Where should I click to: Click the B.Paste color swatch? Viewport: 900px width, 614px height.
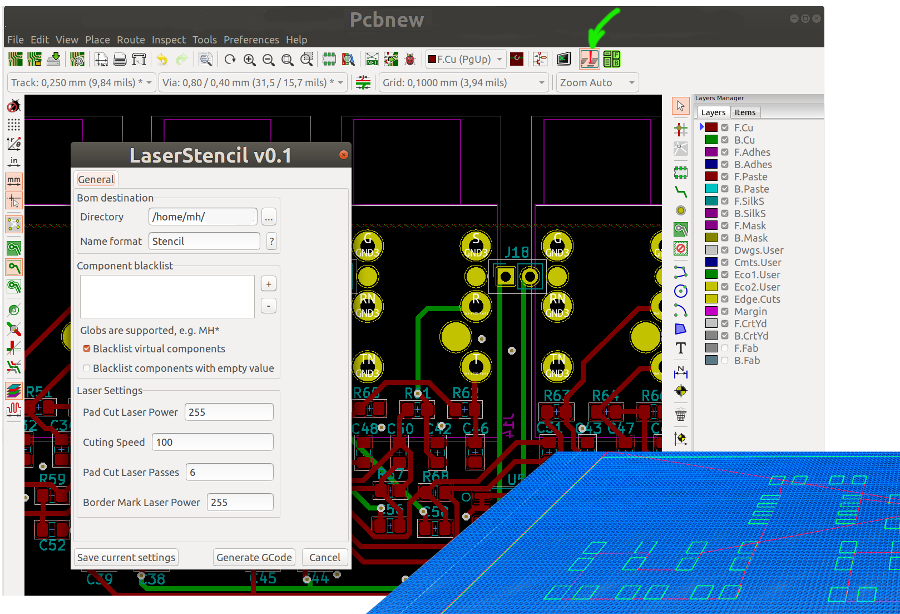[x=712, y=189]
